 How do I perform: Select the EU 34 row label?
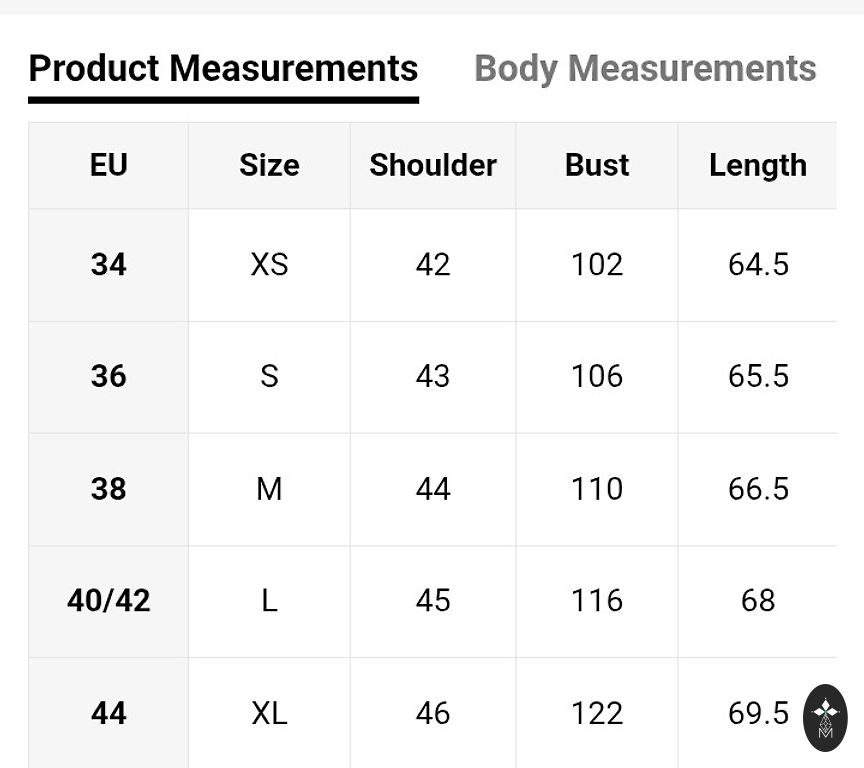[109, 264]
